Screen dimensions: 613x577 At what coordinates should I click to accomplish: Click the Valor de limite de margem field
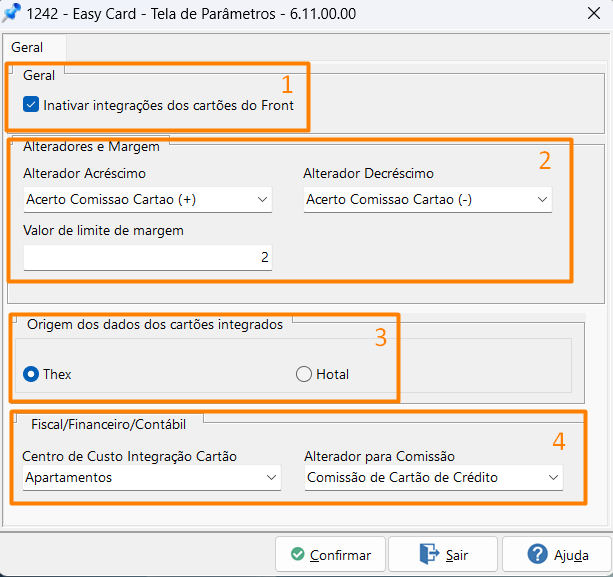pyautogui.click(x=147, y=258)
